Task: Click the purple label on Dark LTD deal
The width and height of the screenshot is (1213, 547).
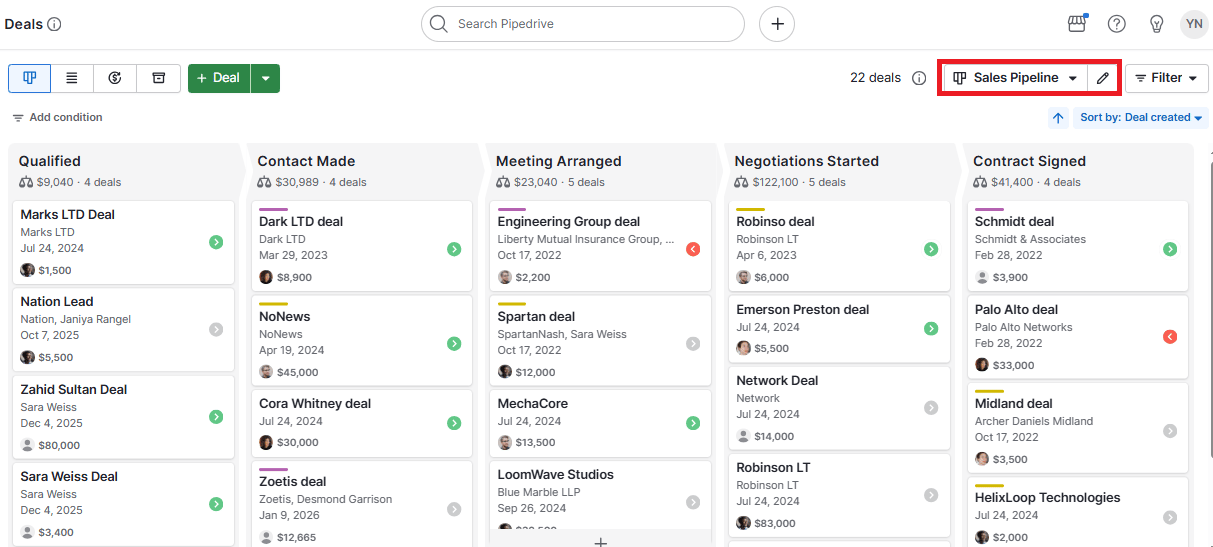Action: click(x=273, y=209)
